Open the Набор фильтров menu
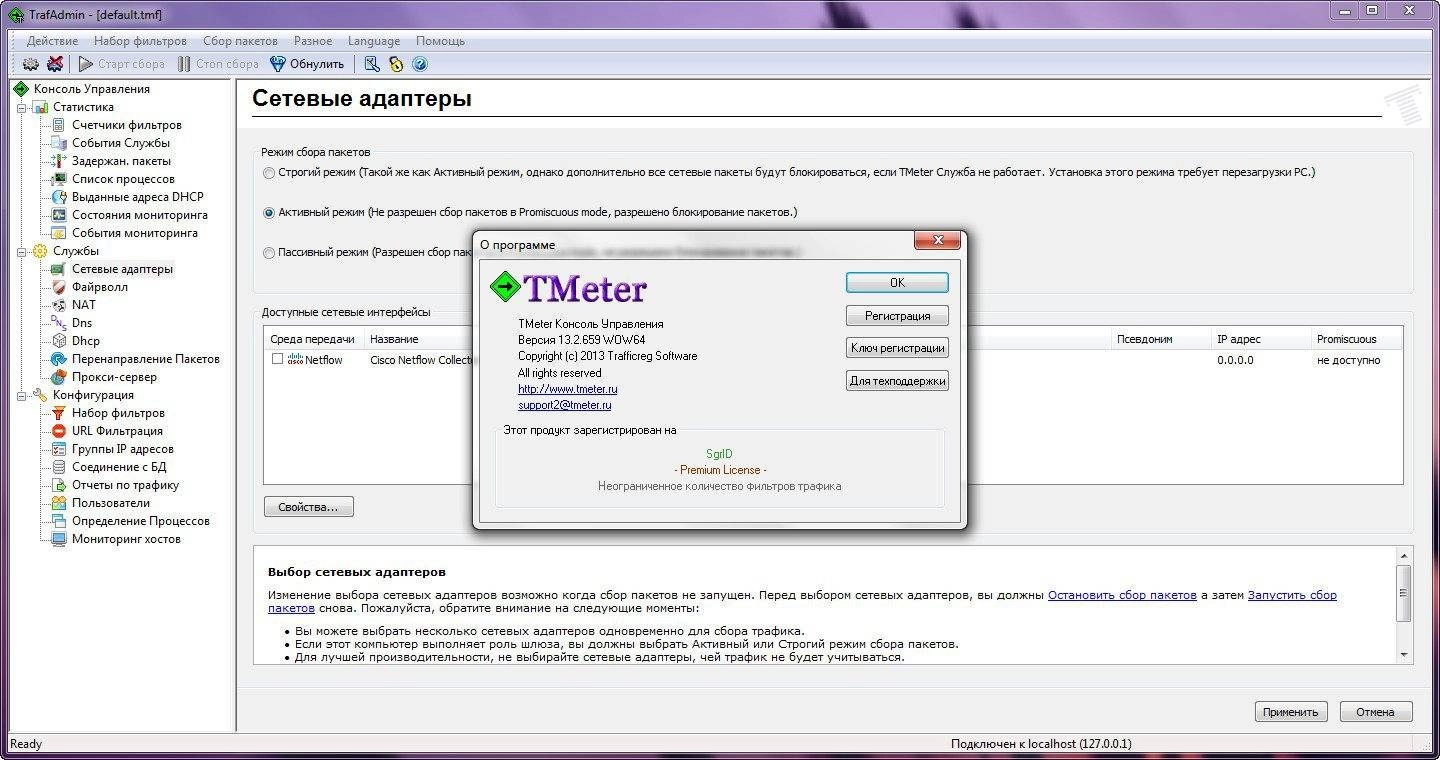Screen dimensions: 1440x760 tap(140, 41)
